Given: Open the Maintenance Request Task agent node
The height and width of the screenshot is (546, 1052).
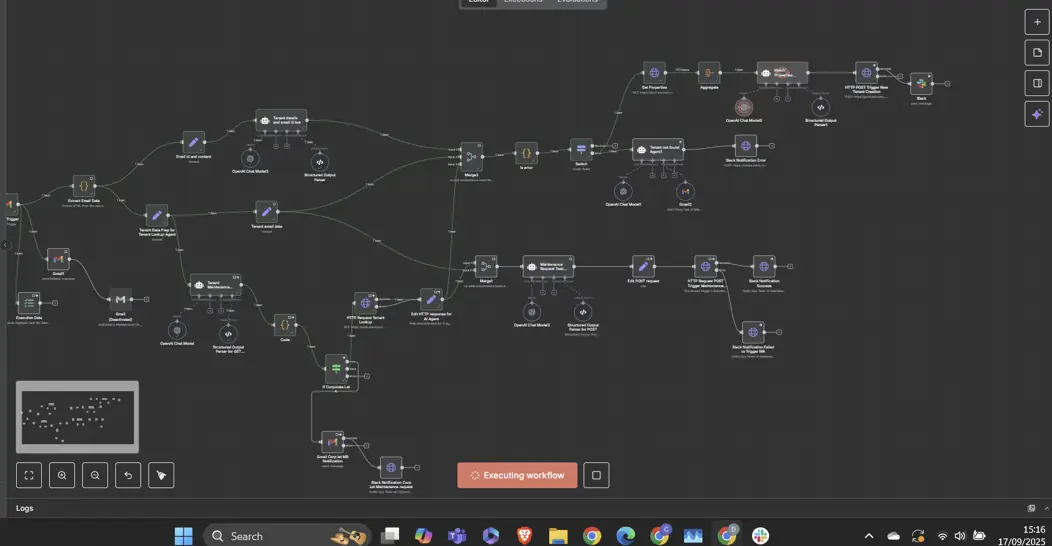Looking at the screenshot, I should tap(548, 266).
